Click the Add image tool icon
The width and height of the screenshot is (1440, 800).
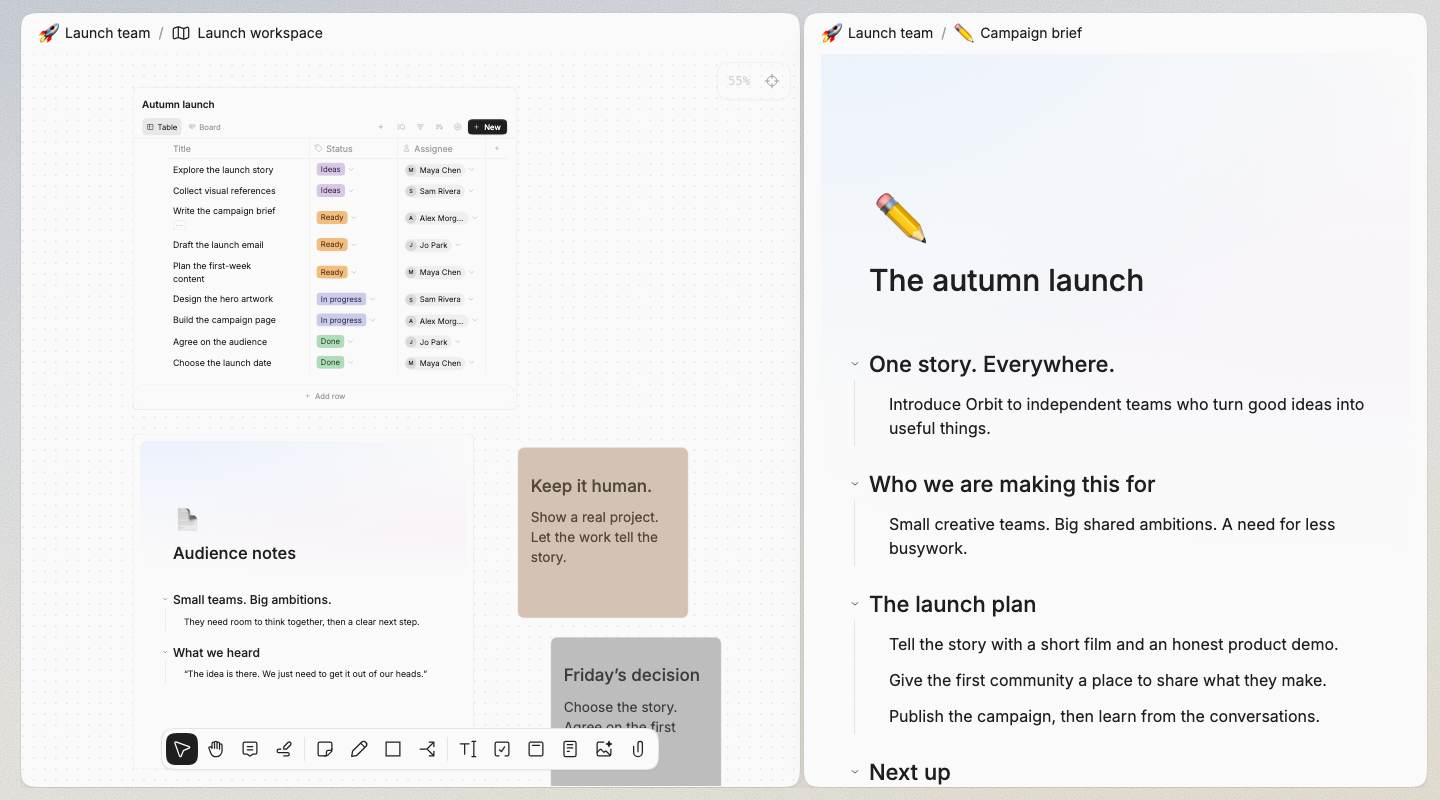[x=604, y=749]
